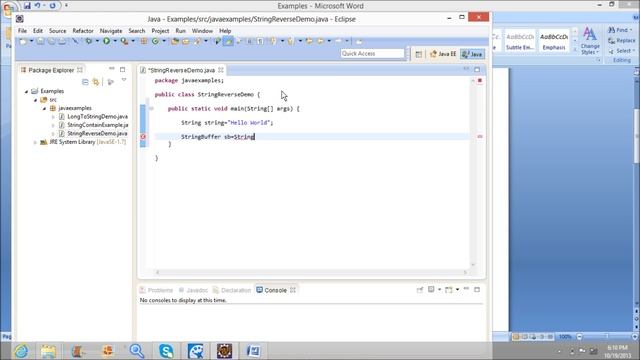Open Internet Explorer from the taskbar

pyautogui.click(x=21, y=351)
